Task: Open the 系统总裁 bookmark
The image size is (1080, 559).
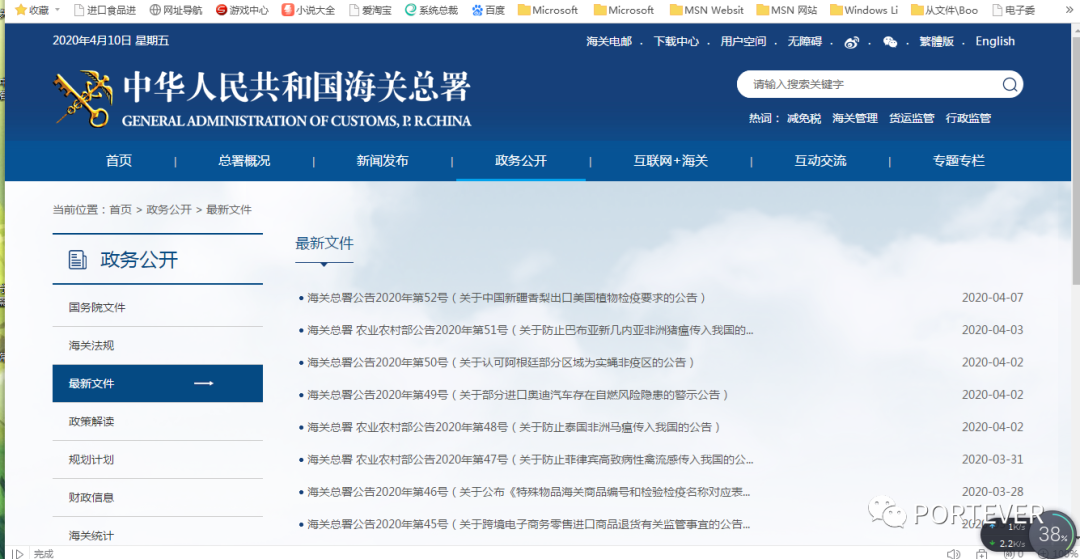Action: click(432, 10)
